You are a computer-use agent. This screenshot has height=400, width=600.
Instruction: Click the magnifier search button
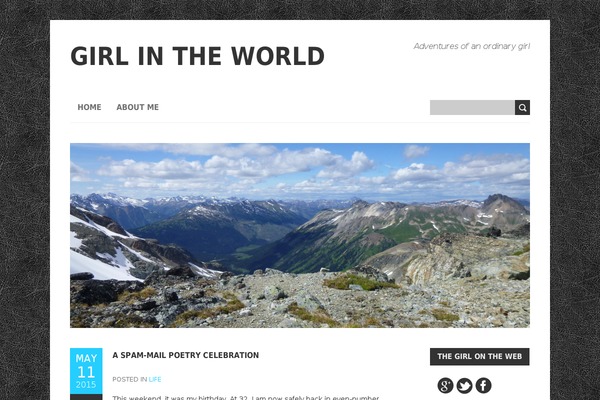pyautogui.click(x=522, y=108)
